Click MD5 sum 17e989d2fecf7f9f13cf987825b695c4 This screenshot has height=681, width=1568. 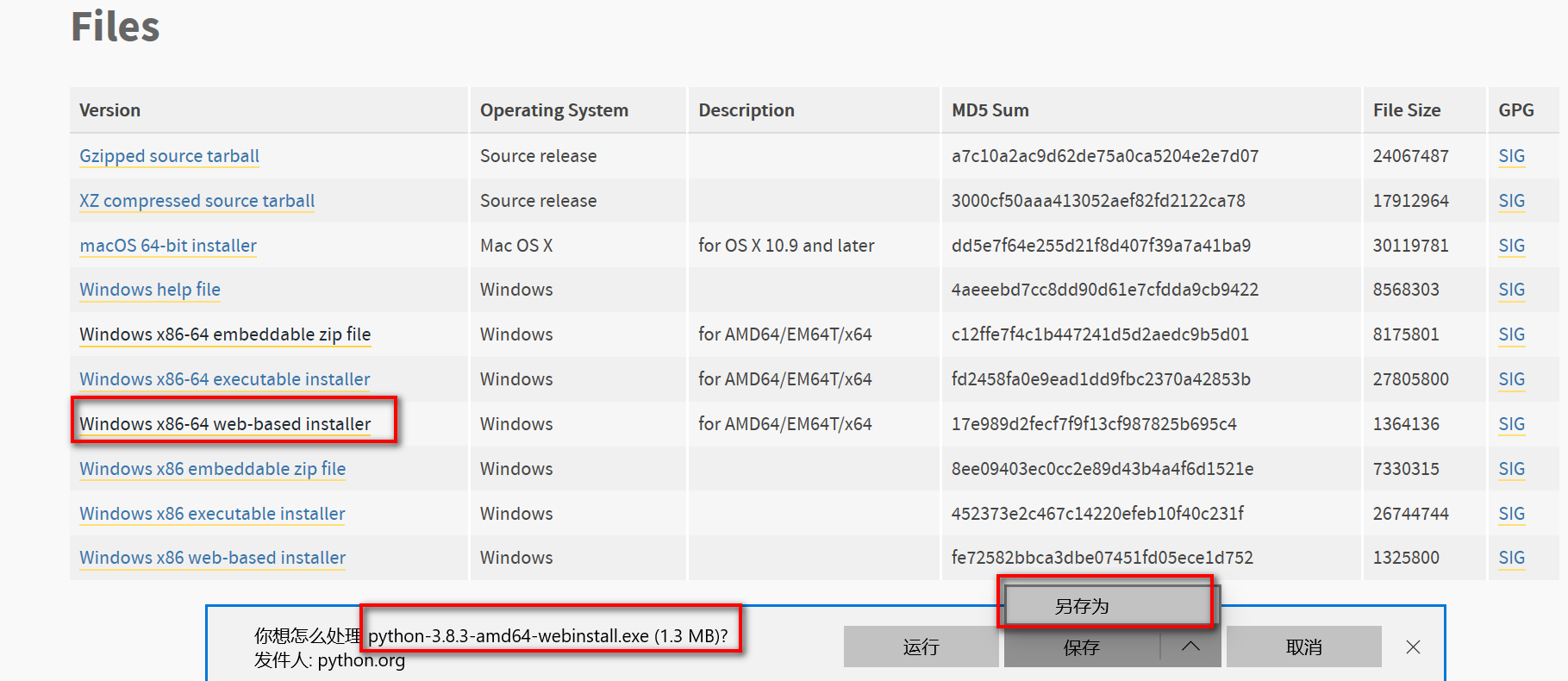click(1094, 424)
